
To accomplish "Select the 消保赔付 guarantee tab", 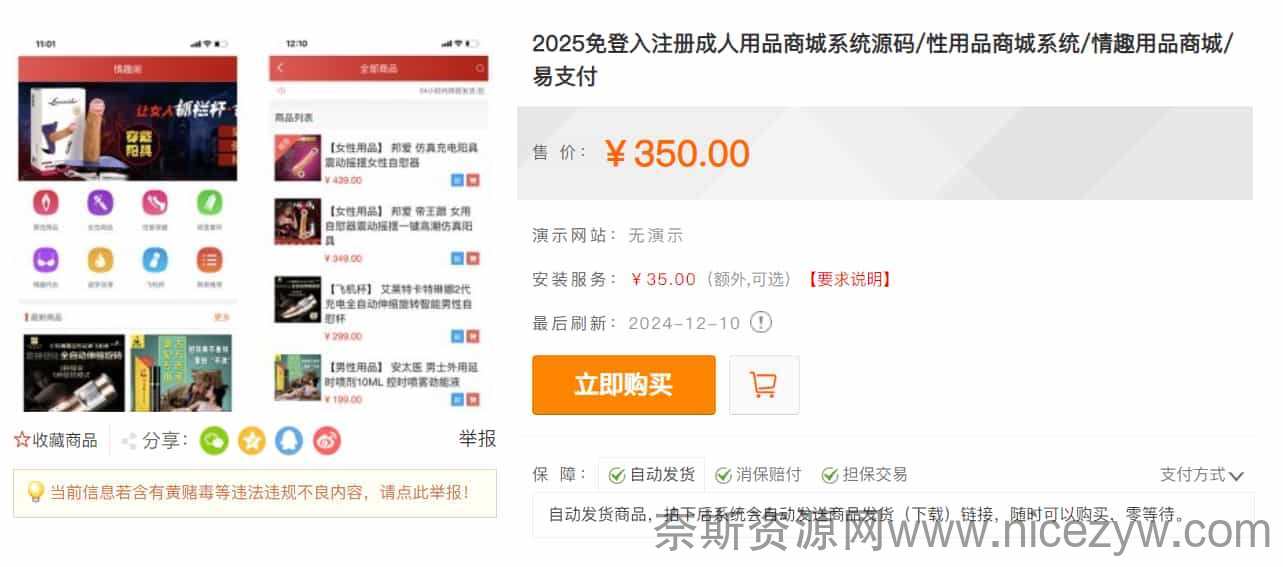I will 758,475.
